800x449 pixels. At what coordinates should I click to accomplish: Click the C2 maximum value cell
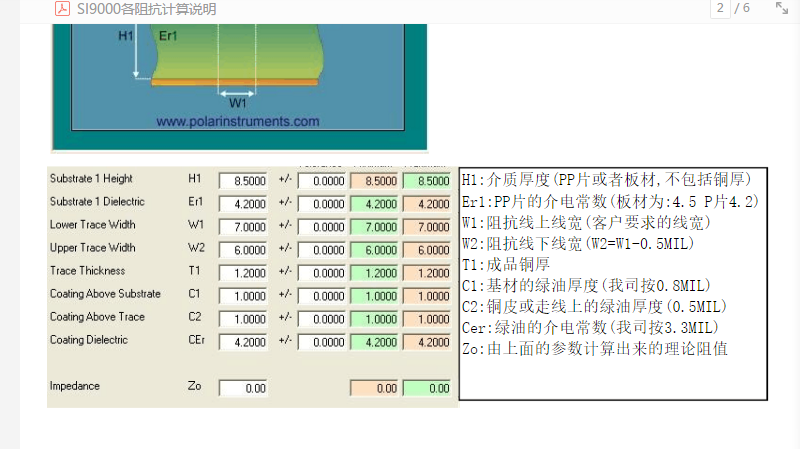[x=427, y=319]
